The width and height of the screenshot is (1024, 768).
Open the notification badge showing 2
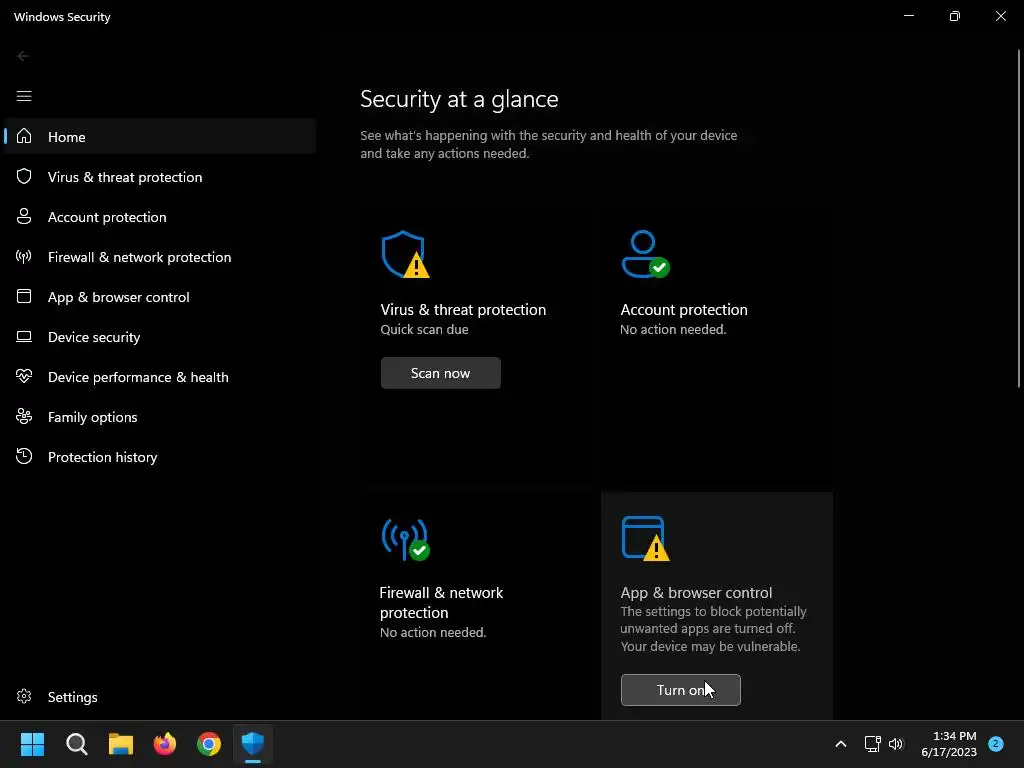(996, 743)
